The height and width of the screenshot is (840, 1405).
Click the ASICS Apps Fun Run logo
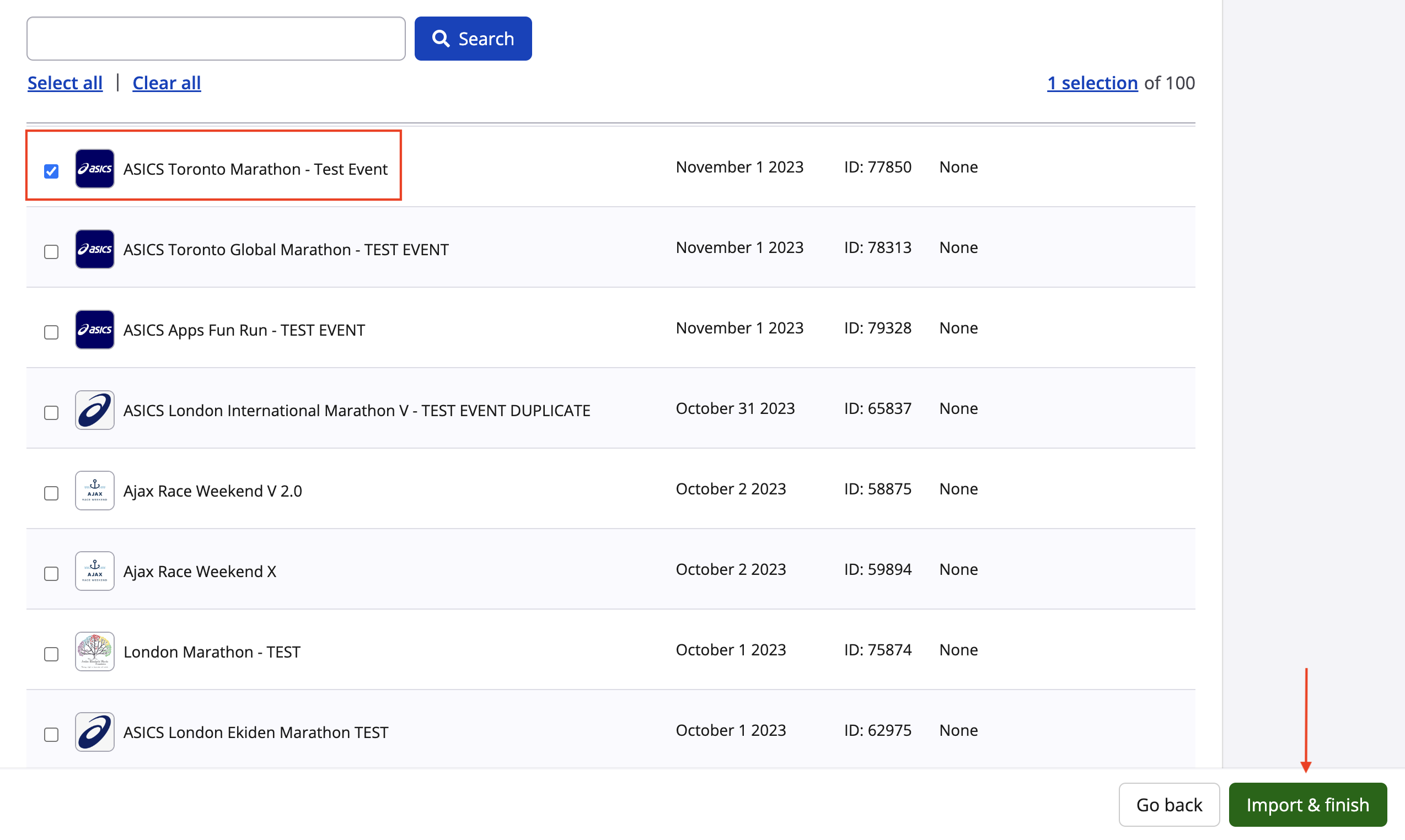pyautogui.click(x=95, y=330)
